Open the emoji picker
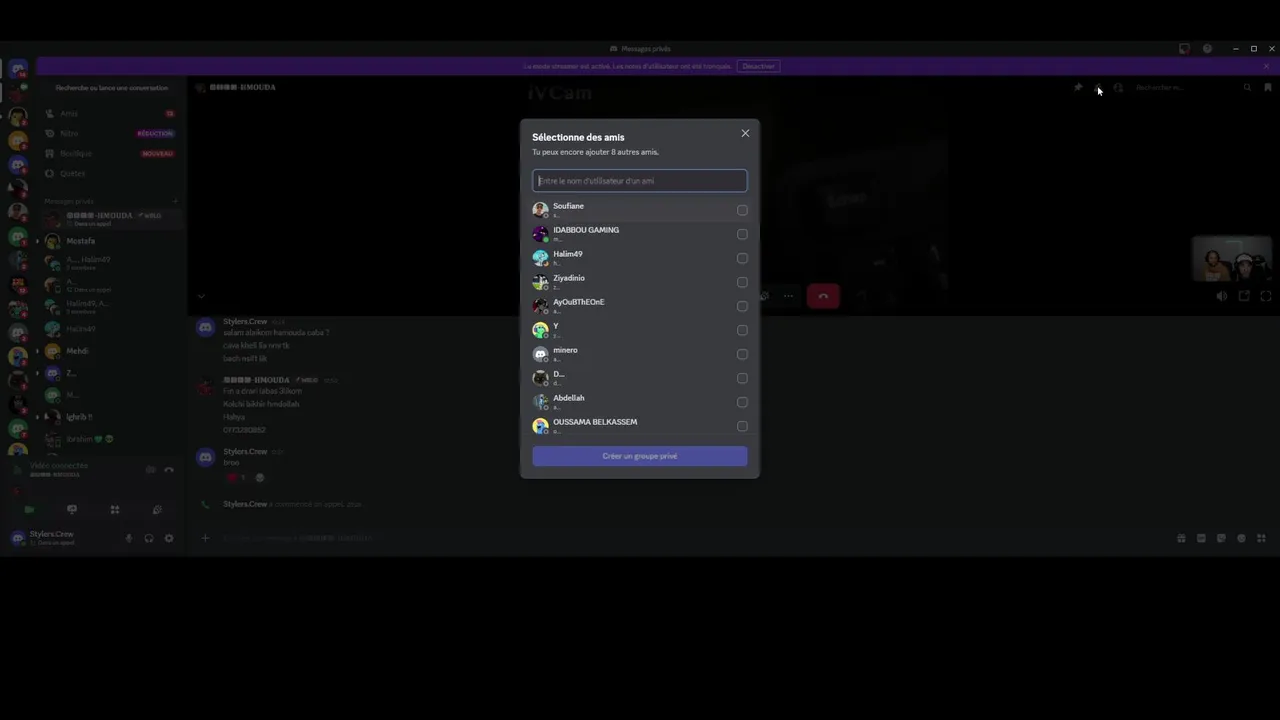 point(1241,538)
